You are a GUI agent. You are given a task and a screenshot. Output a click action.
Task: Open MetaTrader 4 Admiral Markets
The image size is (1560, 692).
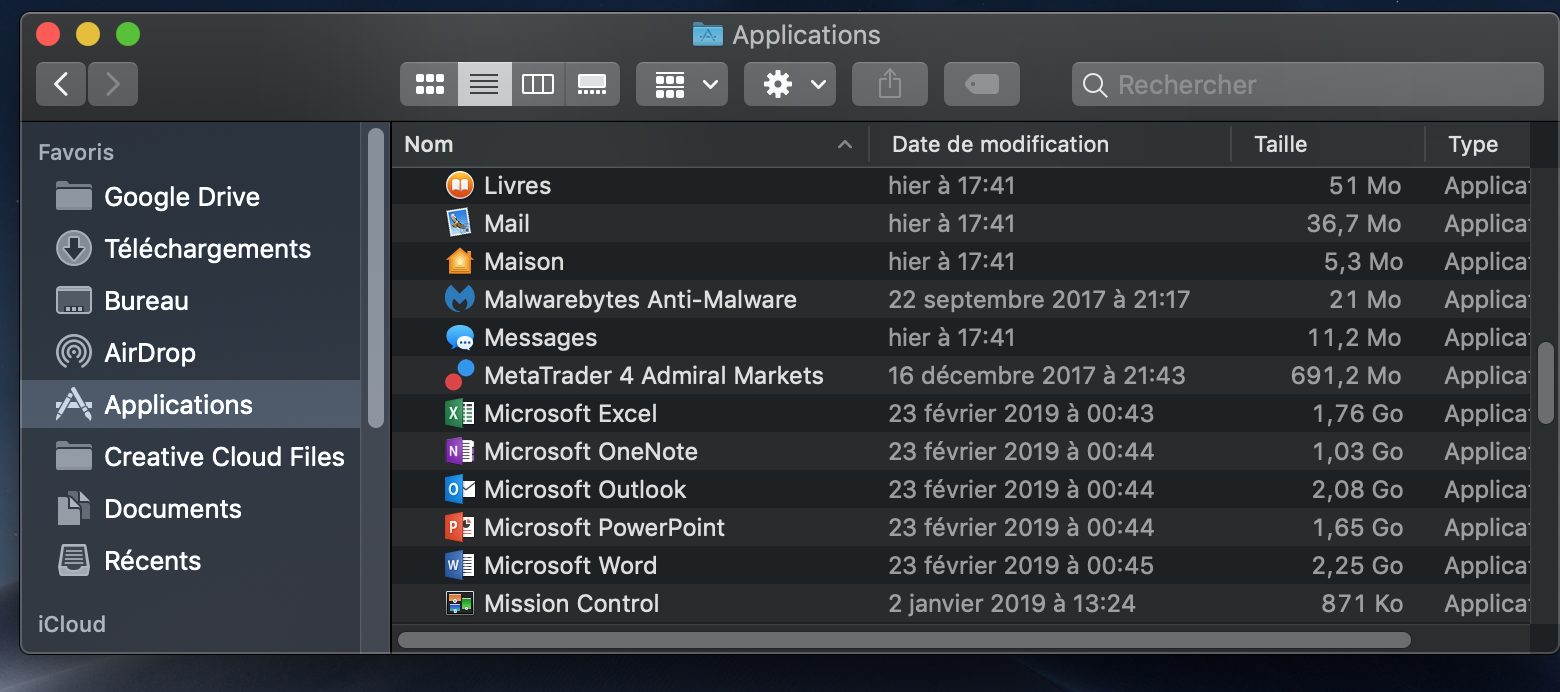pos(654,375)
